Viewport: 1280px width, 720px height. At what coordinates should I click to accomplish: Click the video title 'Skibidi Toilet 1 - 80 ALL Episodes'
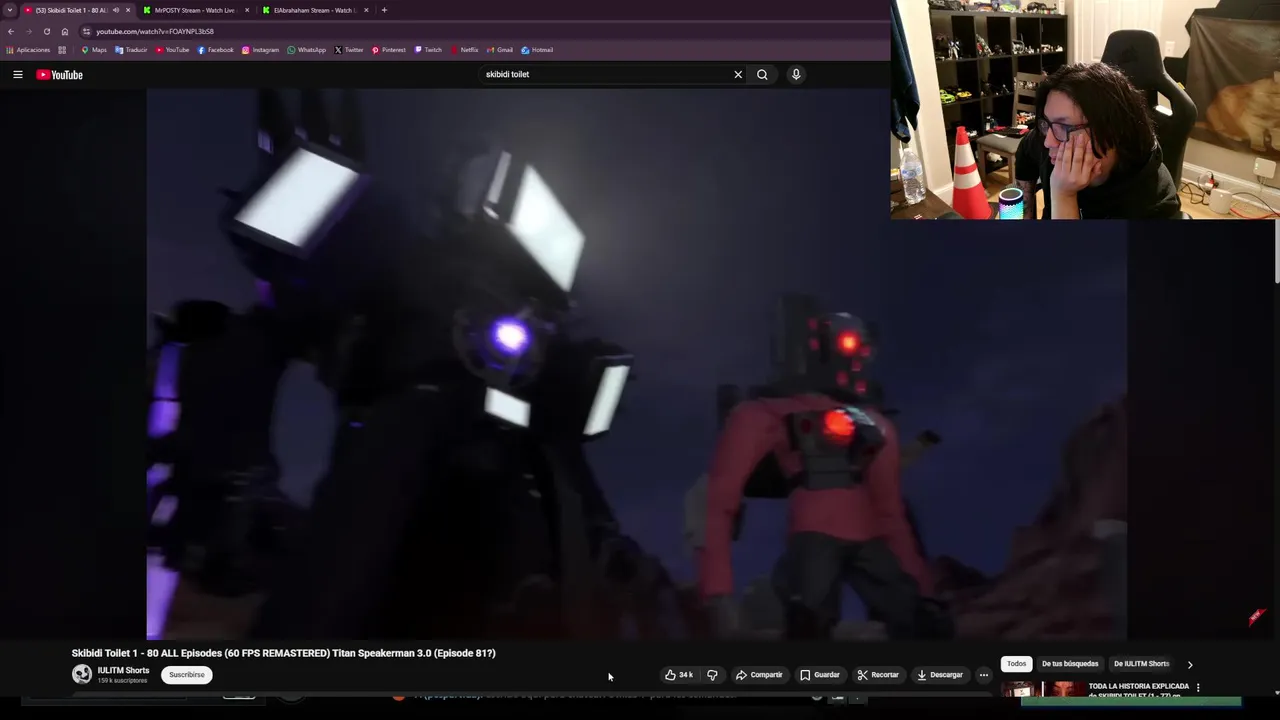[x=283, y=653]
